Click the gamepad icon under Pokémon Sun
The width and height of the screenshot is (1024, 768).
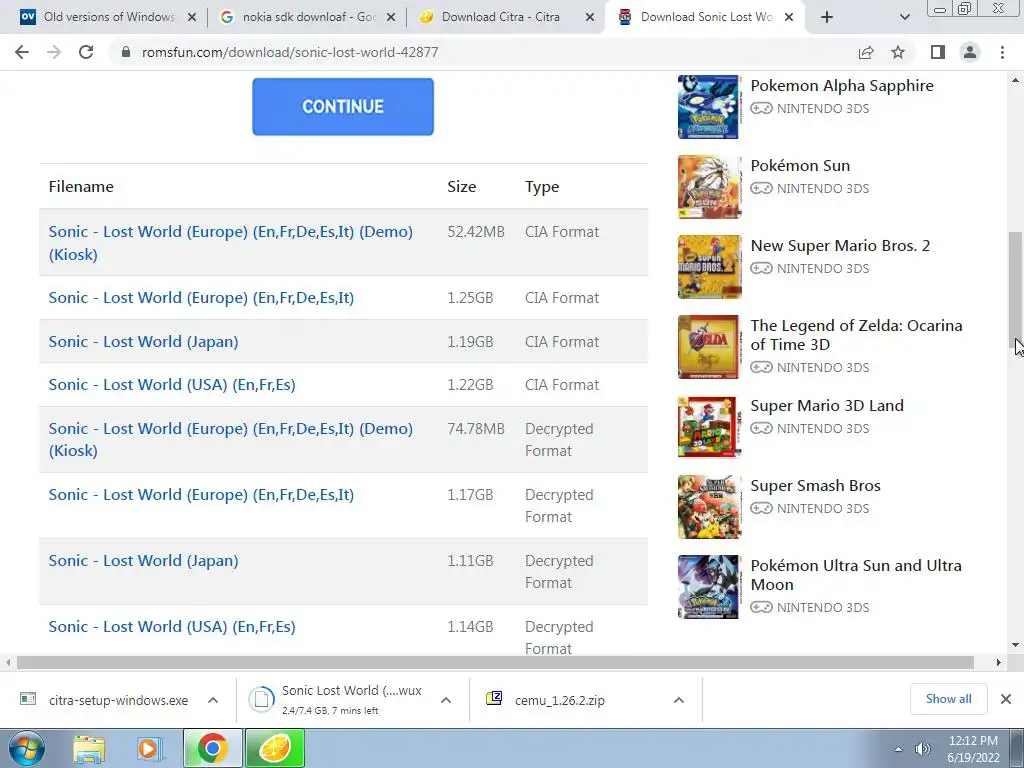761,188
